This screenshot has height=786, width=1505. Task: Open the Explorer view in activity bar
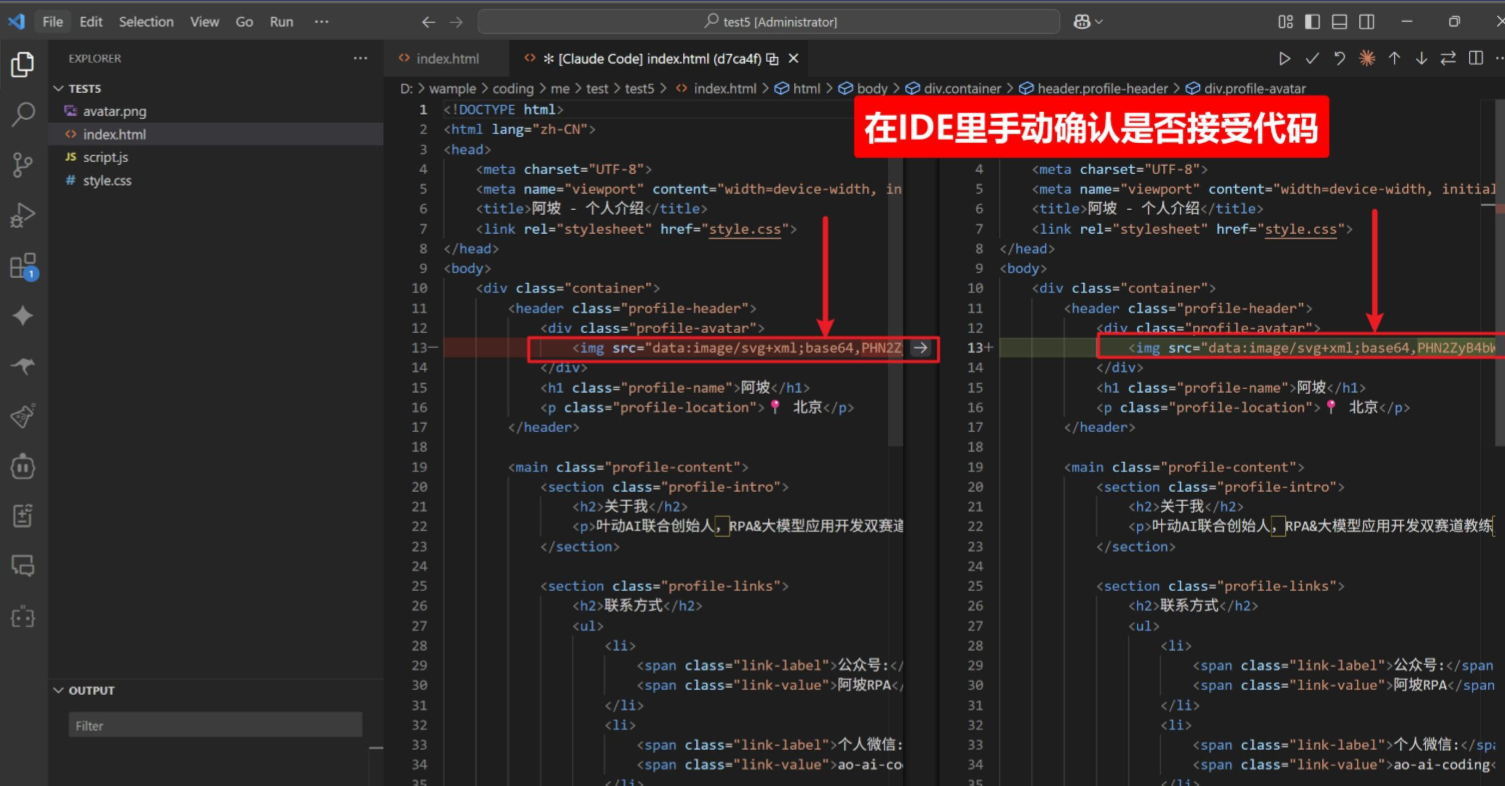(x=22, y=65)
